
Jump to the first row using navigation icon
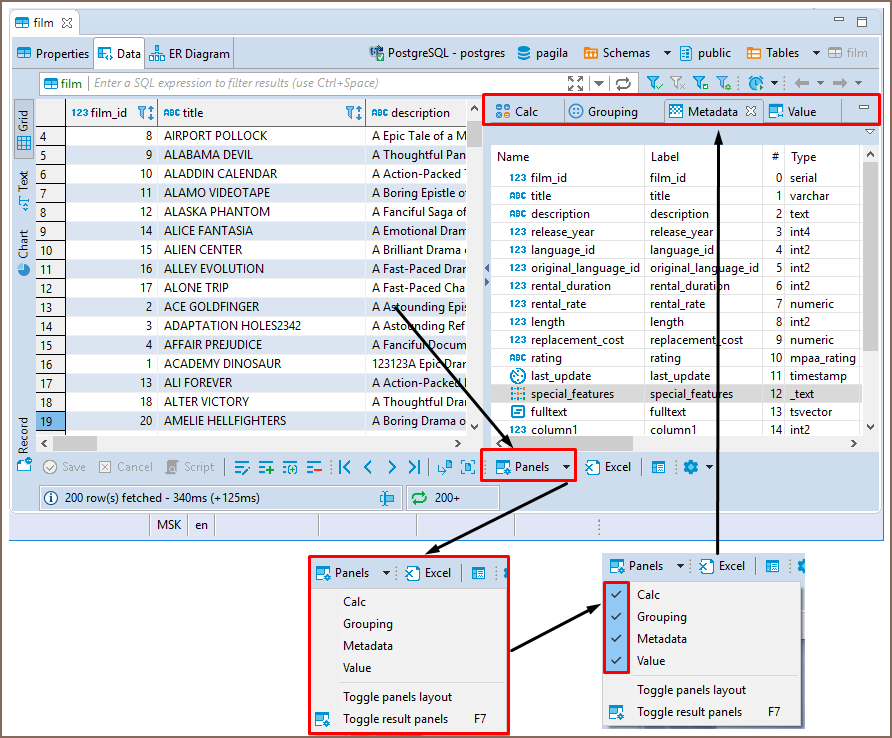344,467
